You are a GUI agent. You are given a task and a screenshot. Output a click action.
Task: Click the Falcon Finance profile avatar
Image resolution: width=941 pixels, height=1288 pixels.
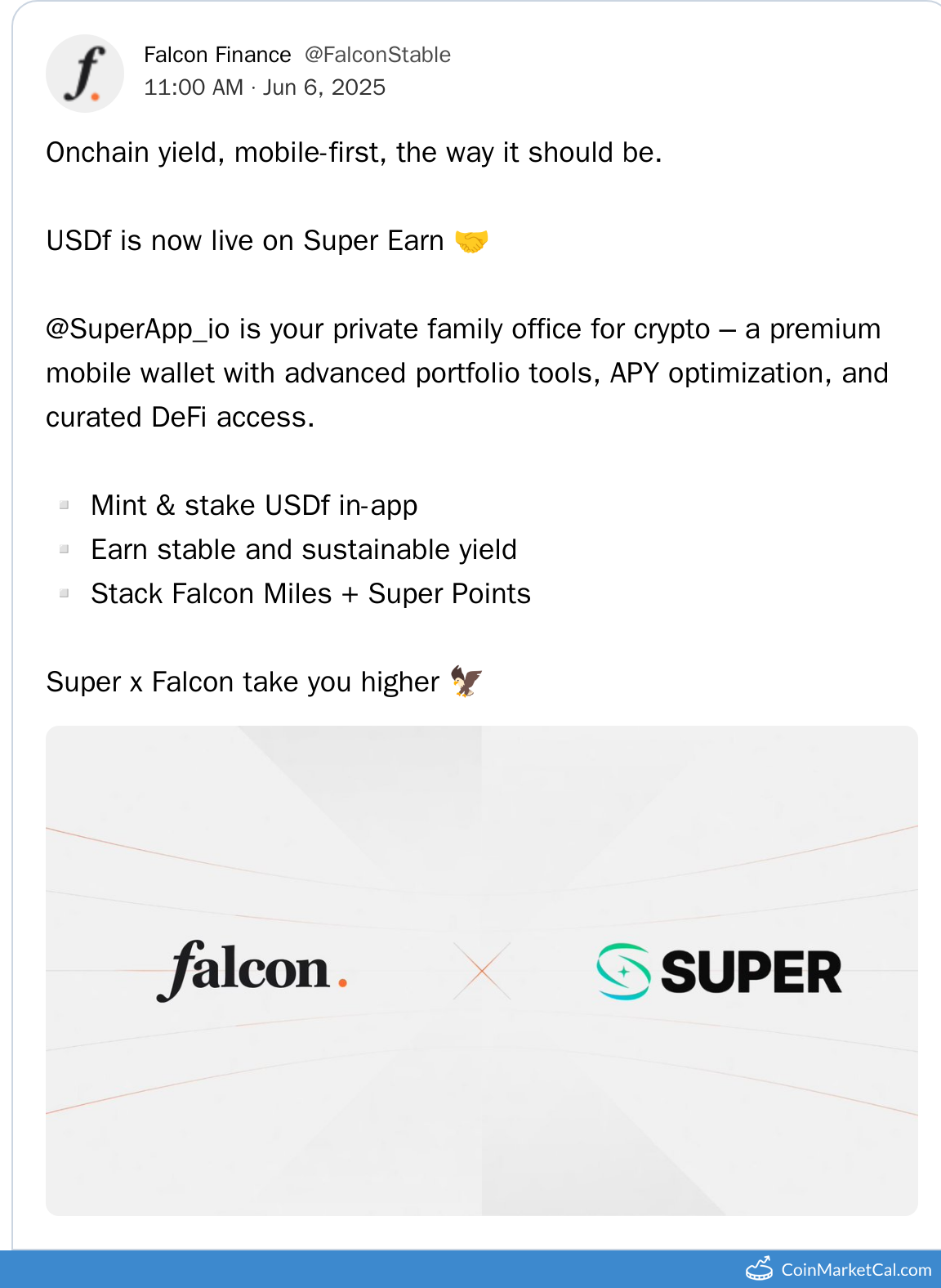85,74
